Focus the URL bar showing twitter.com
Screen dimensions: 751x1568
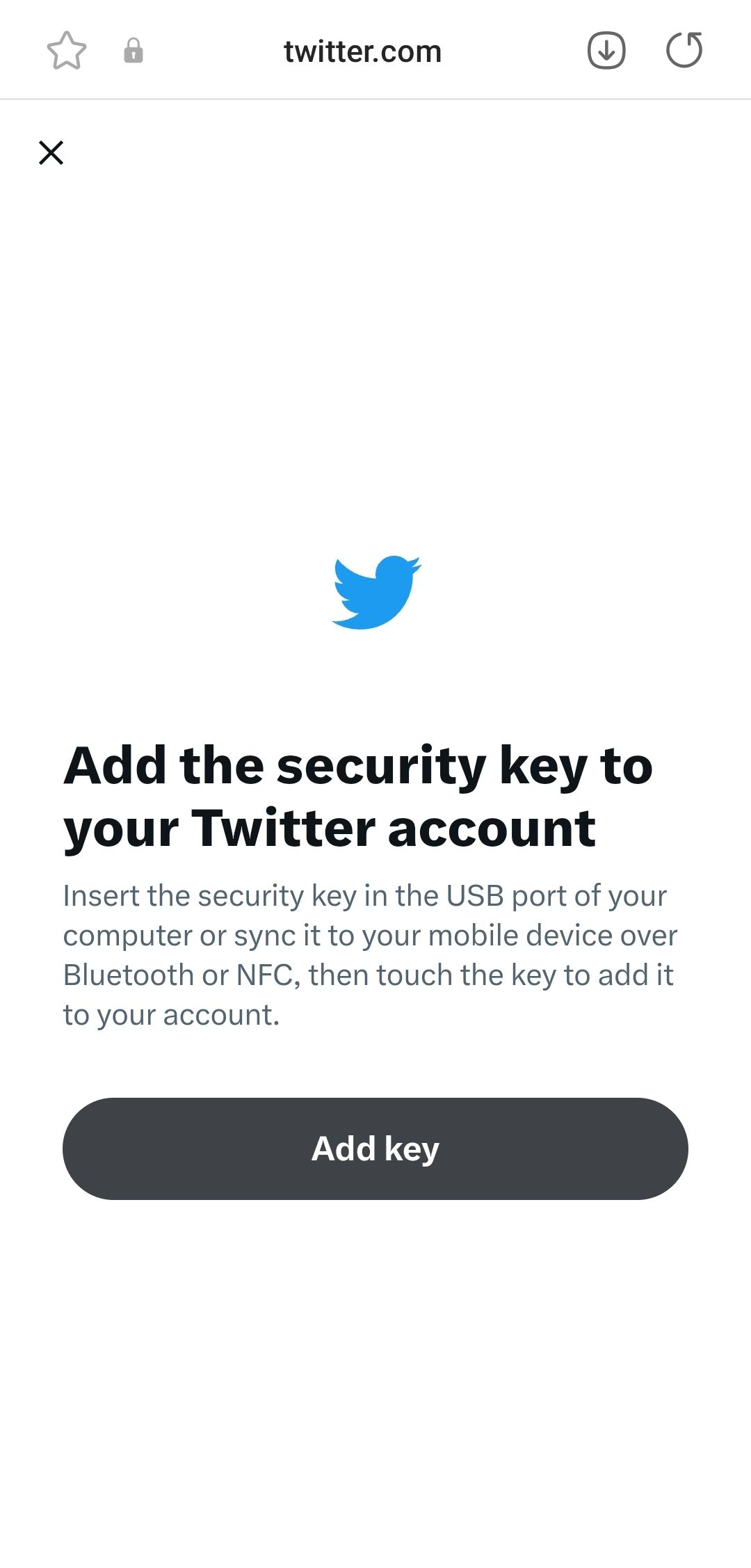[x=362, y=51]
